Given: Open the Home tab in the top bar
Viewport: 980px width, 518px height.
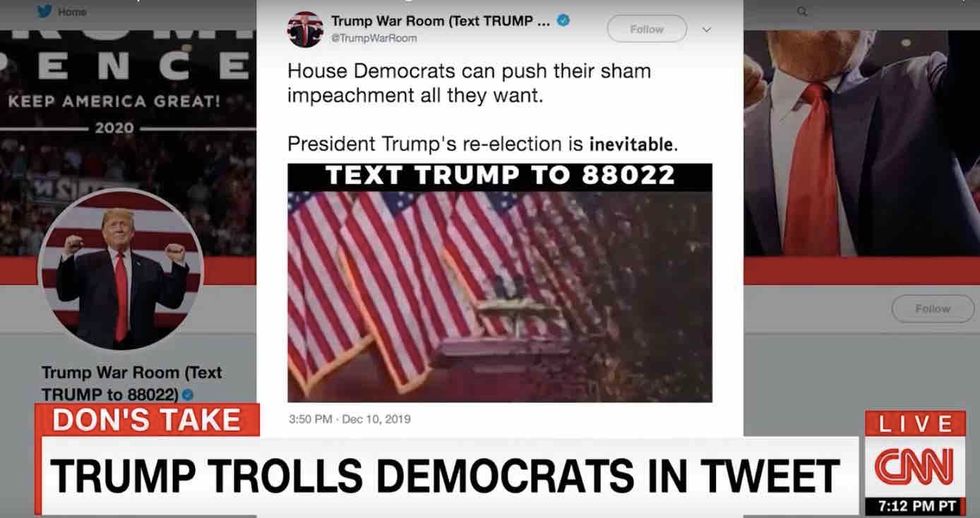Looking at the screenshot, I should (x=72, y=12).
